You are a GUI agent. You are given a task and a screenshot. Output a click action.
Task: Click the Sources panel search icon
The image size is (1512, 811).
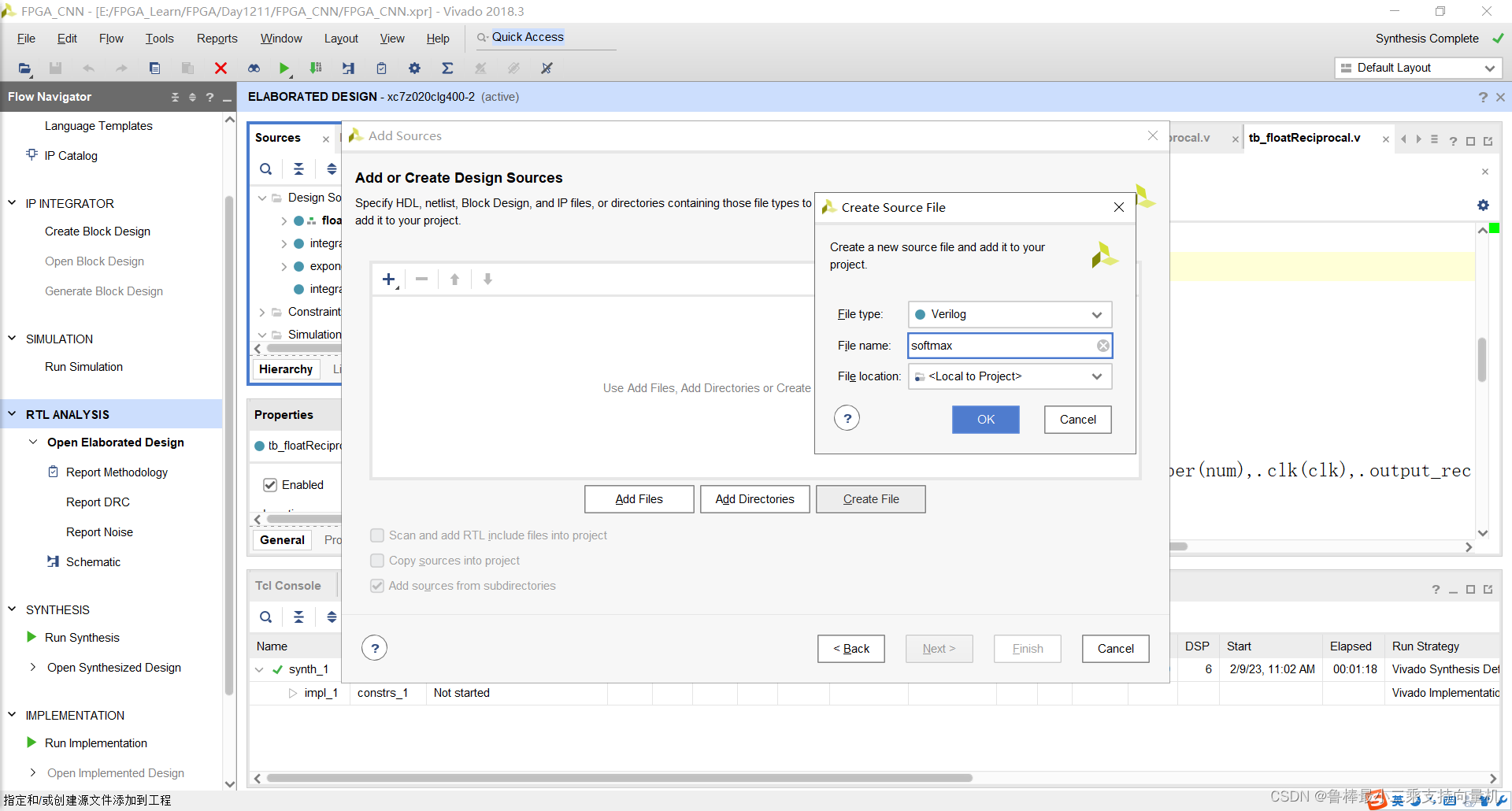(266, 169)
